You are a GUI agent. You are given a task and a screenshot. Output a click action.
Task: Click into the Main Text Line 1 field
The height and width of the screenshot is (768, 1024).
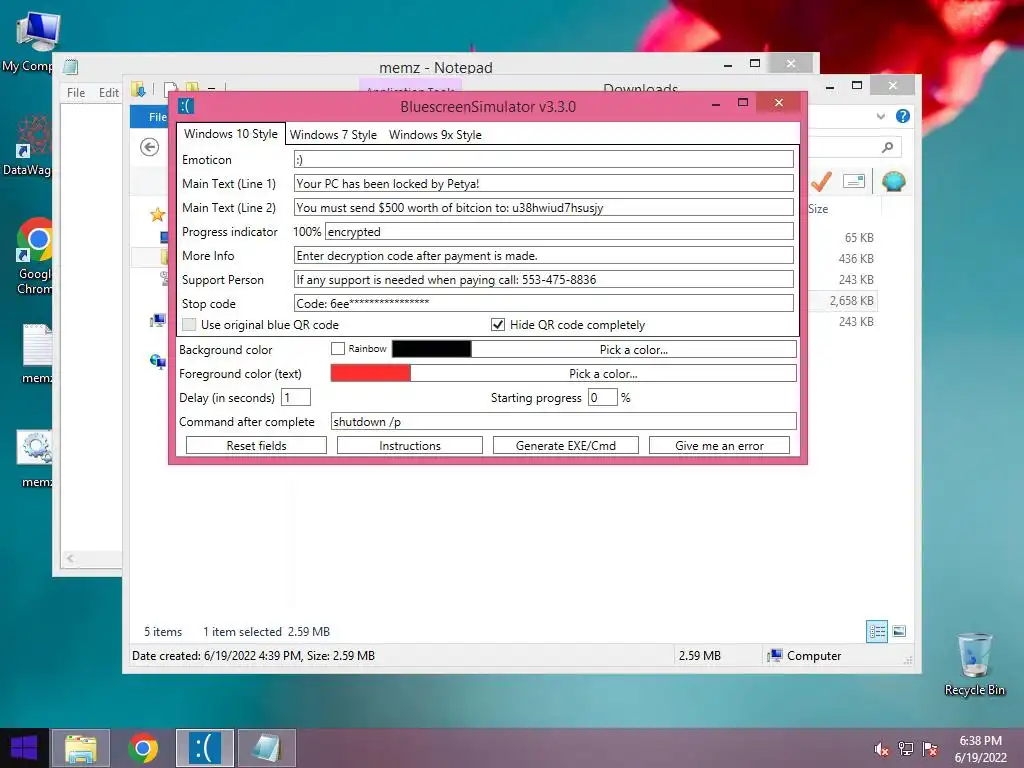tap(543, 184)
